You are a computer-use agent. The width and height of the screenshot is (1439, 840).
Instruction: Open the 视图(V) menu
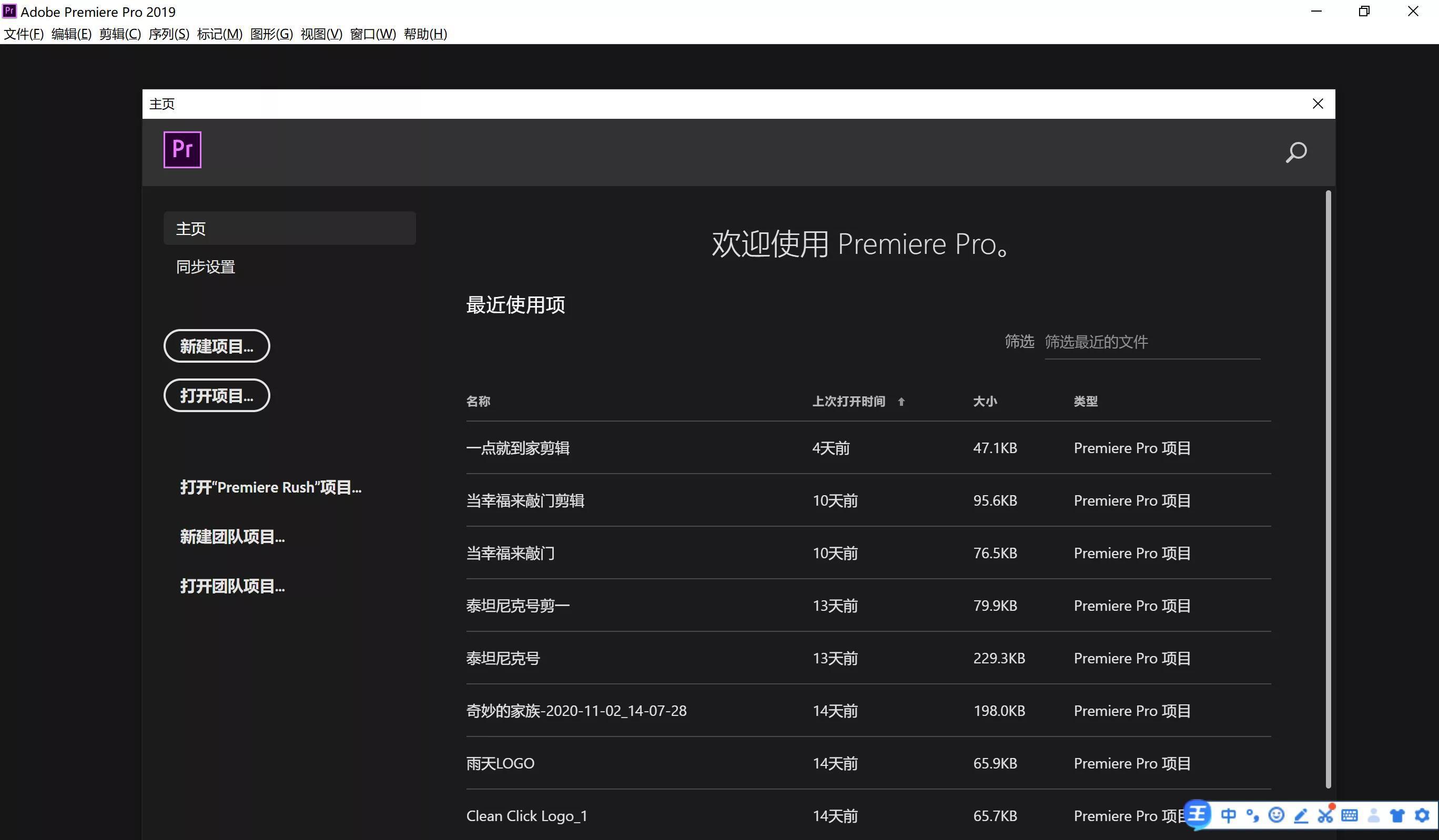point(321,34)
